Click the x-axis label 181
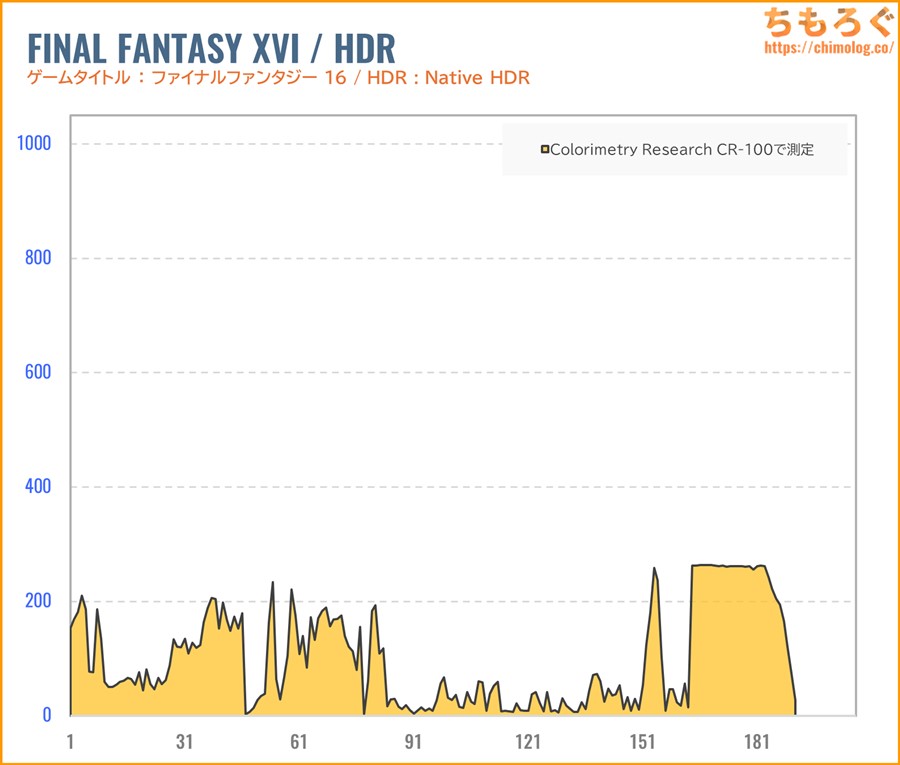This screenshot has width=900, height=765. coord(756,742)
